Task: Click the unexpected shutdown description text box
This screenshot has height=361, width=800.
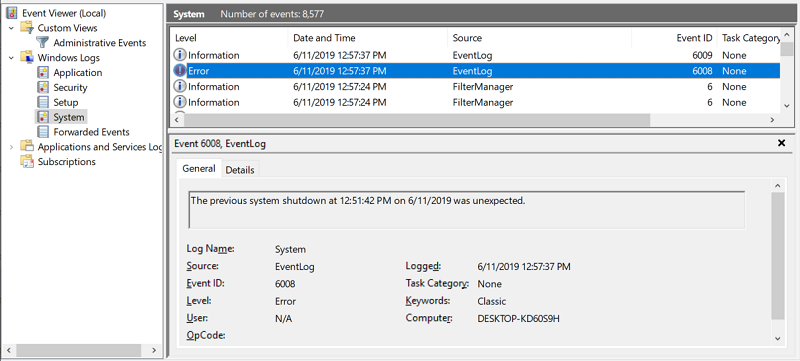Action: click(467, 210)
